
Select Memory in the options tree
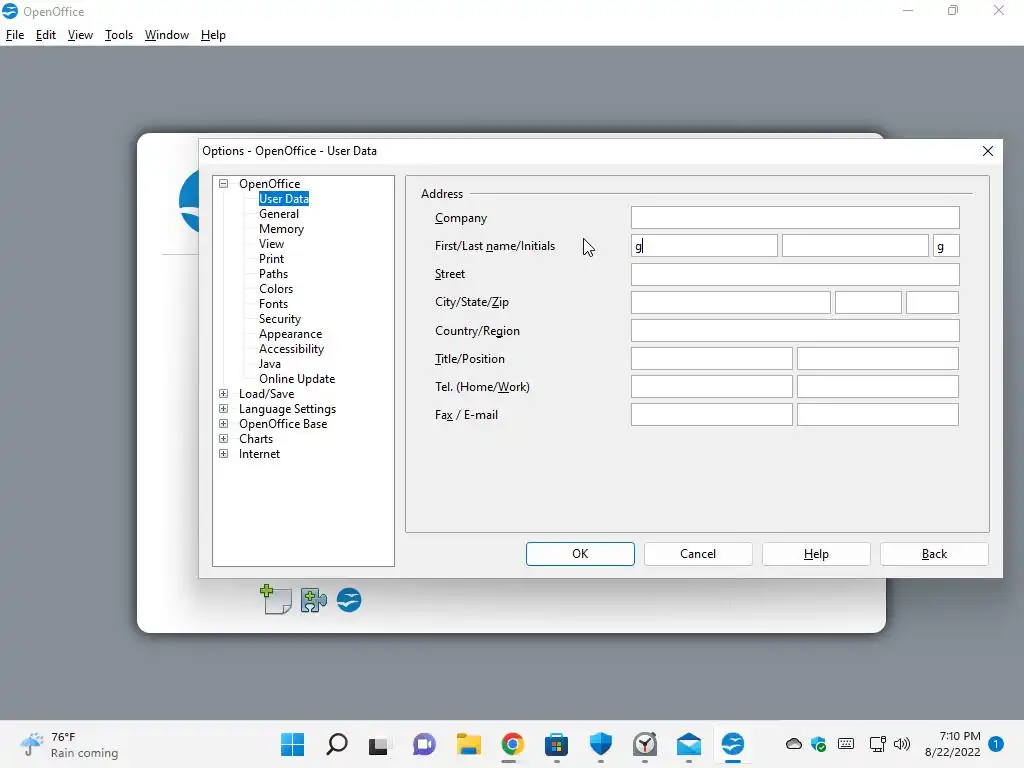[x=281, y=229]
